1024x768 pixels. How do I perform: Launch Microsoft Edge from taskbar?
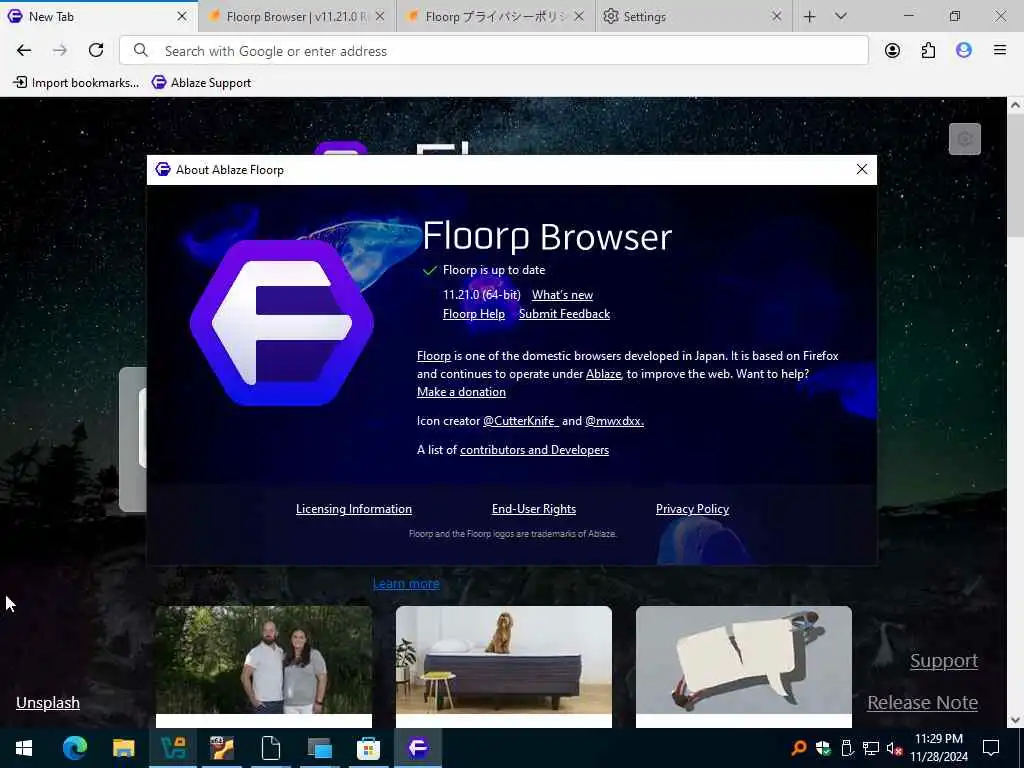(74, 748)
